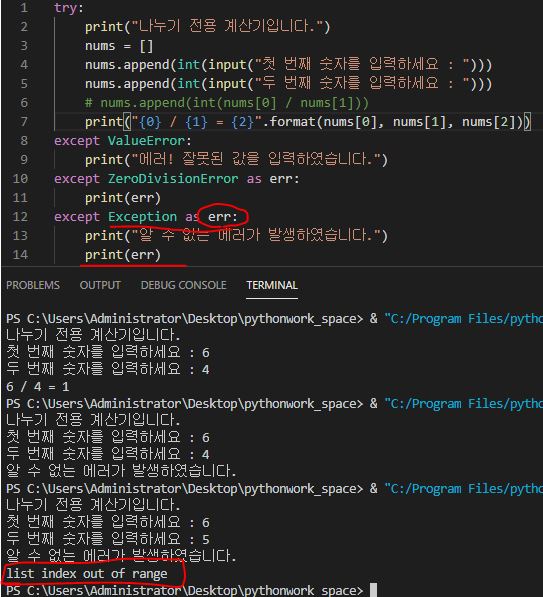Click 'print(err)' on line 14

click(x=123, y=255)
